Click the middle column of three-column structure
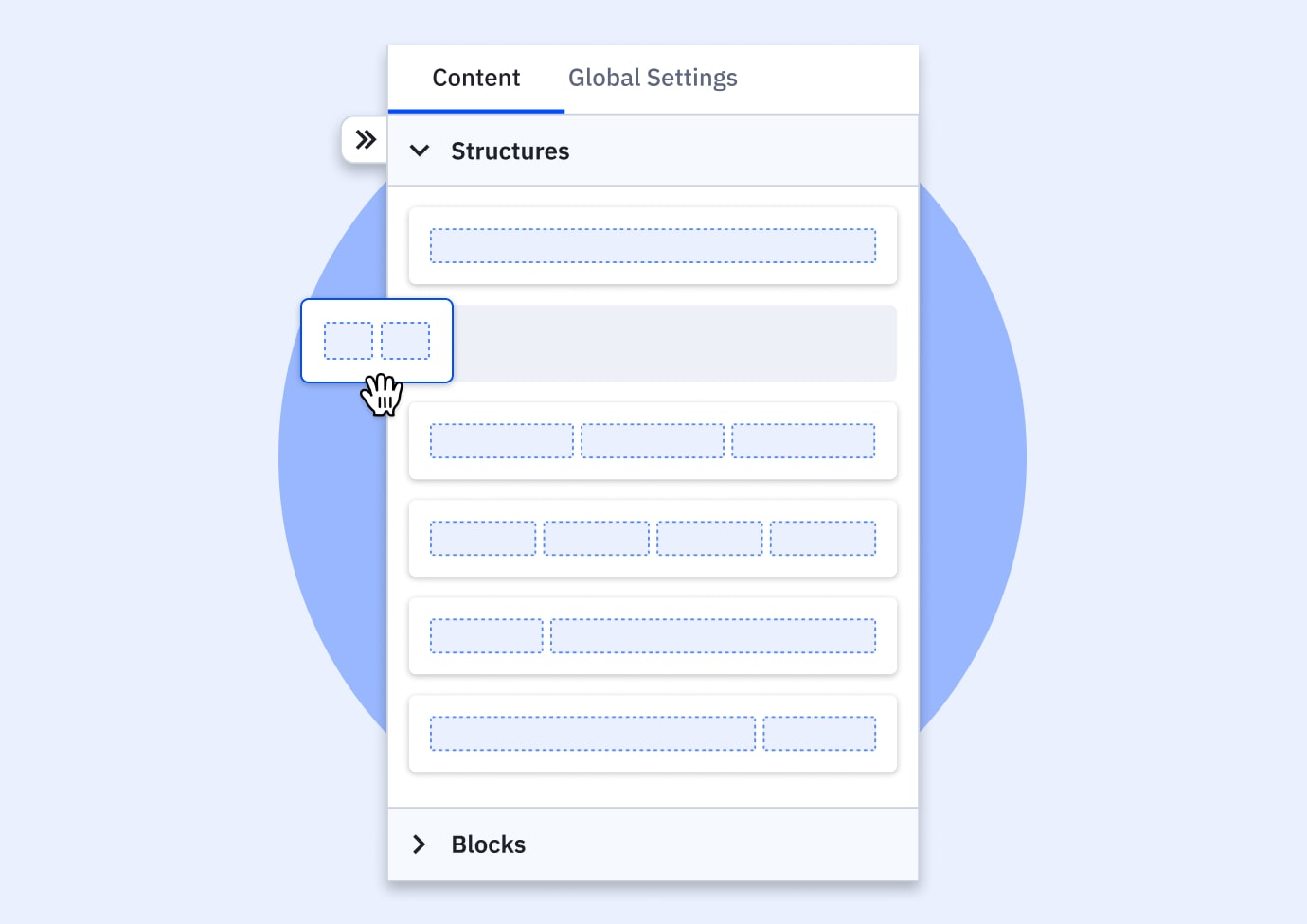 point(653,440)
